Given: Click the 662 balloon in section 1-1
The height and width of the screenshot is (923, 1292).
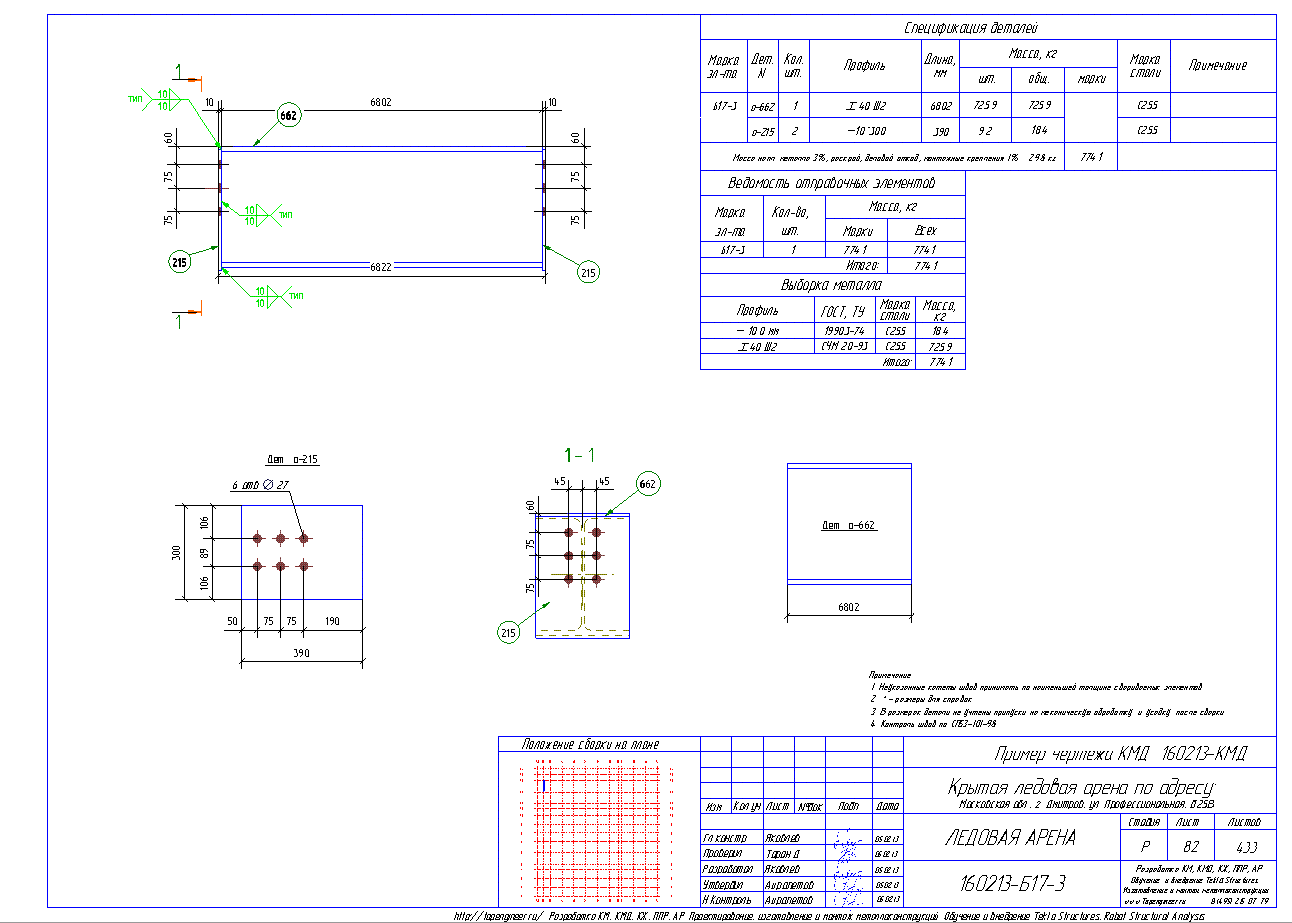Looking at the screenshot, I should click(x=648, y=485).
